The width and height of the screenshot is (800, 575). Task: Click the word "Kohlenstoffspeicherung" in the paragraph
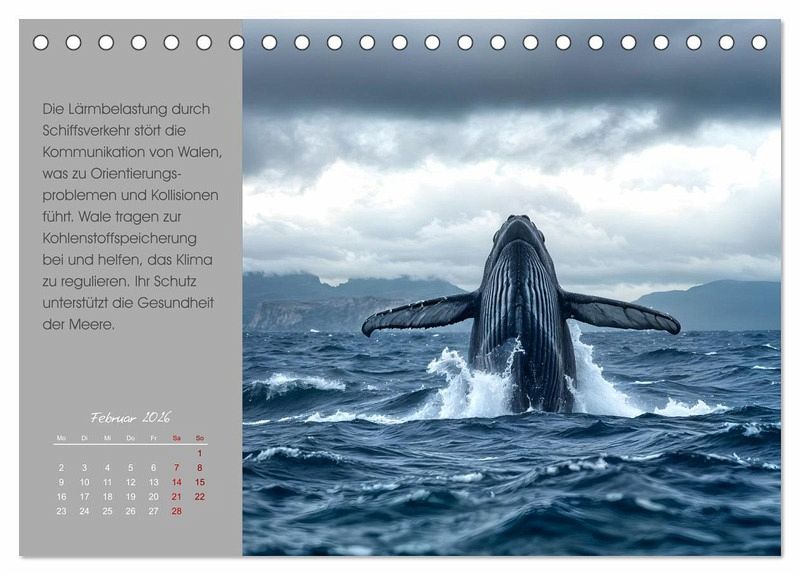click(x=119, y=238)
